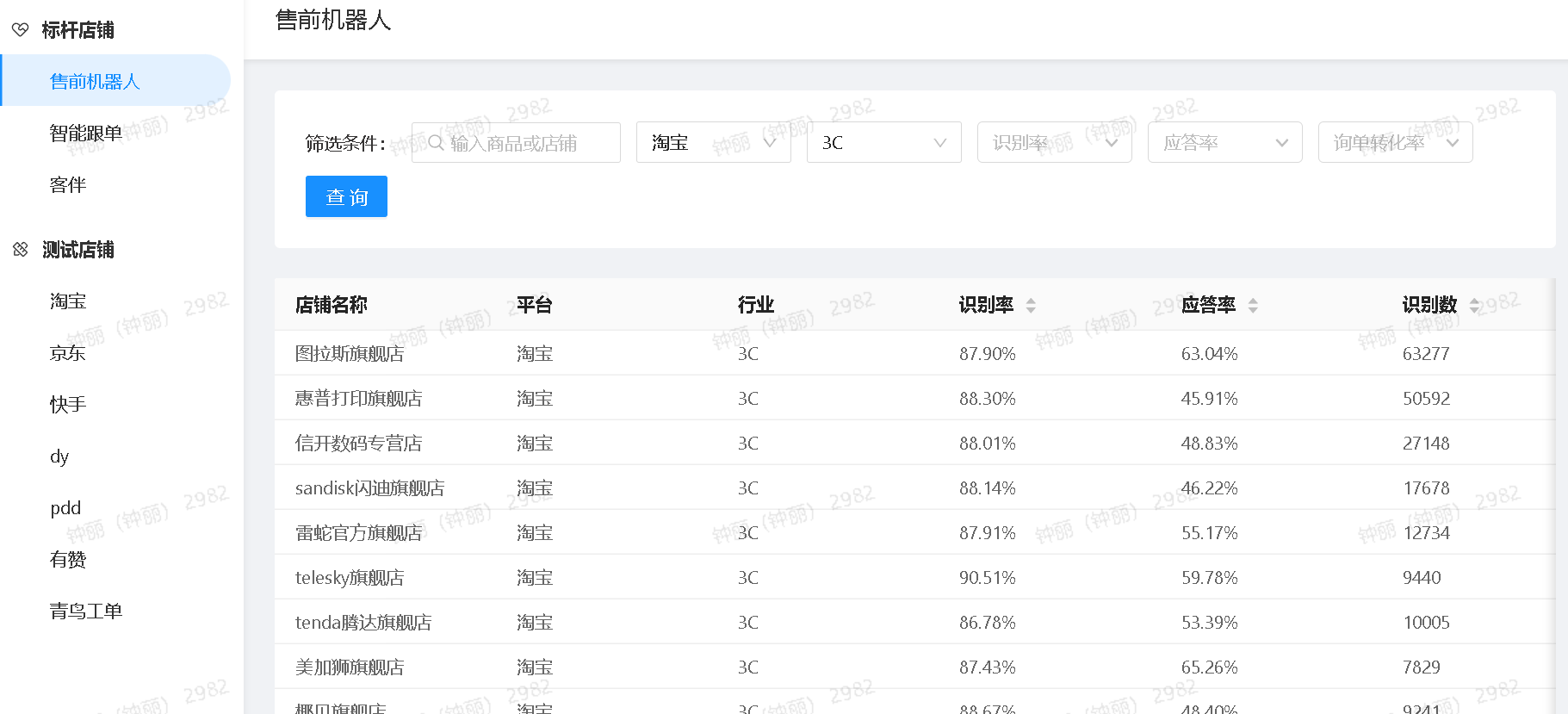Sort by 识别率 using its sort arrows
This screenshot has height=714, width=1568.
click(x=1031, y=305)
